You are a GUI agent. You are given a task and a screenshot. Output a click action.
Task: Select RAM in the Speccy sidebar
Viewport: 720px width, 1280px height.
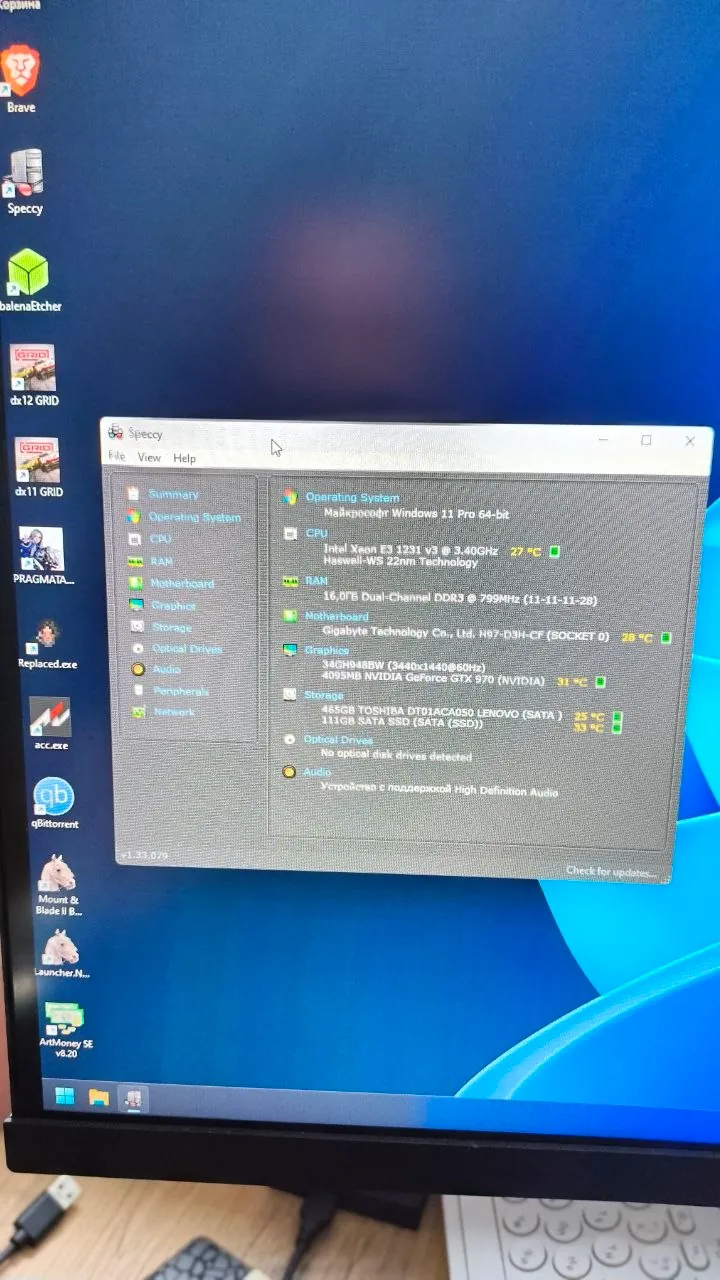161,561
